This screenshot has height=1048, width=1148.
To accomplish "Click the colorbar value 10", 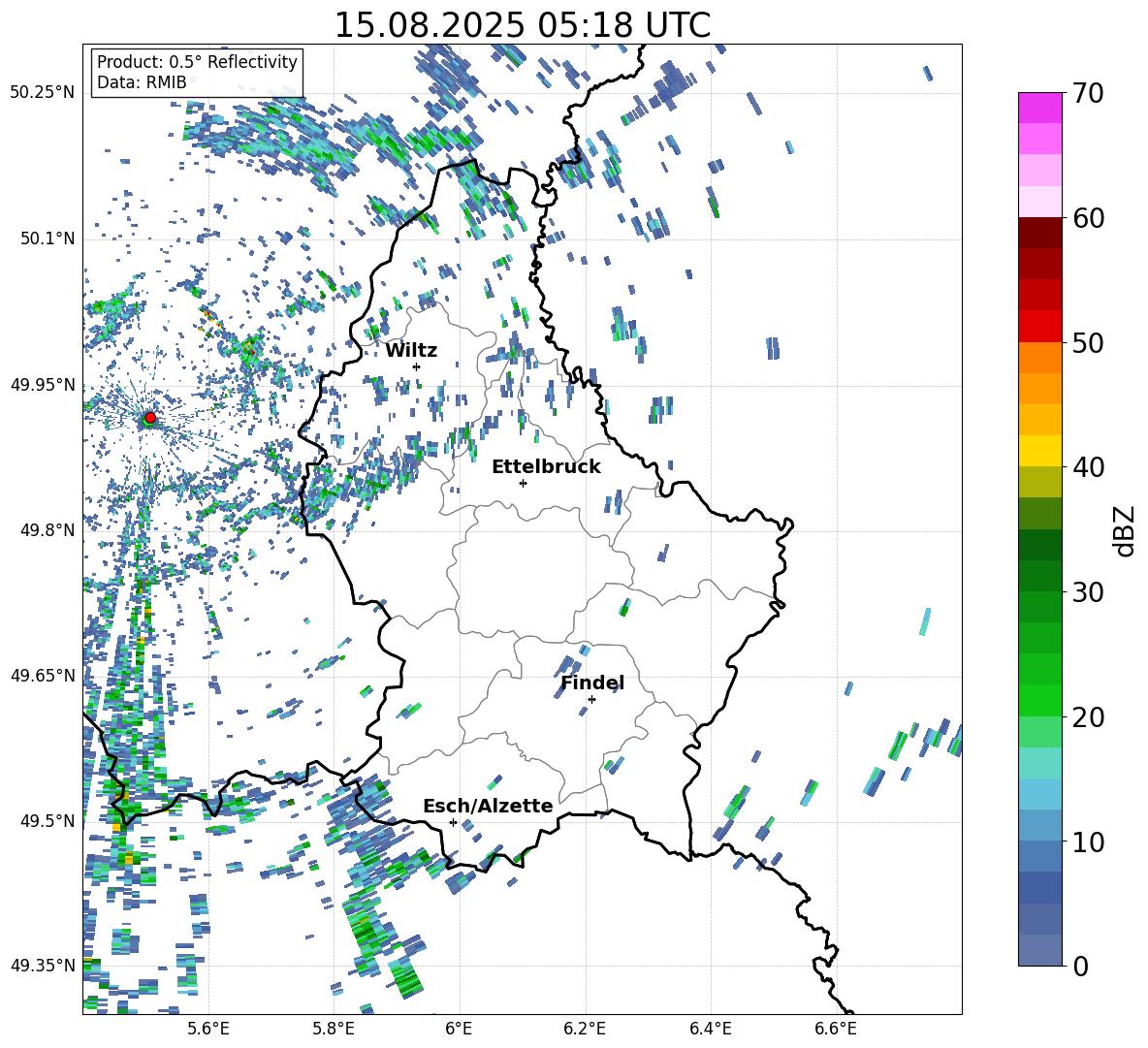I will (x=1088, y=842).
